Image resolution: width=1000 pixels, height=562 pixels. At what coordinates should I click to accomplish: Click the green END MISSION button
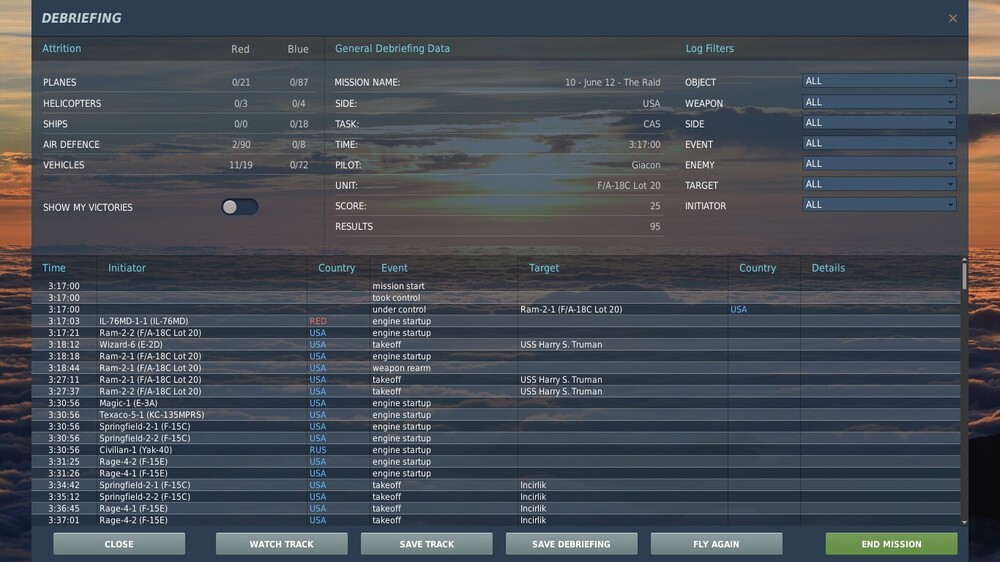891,544
